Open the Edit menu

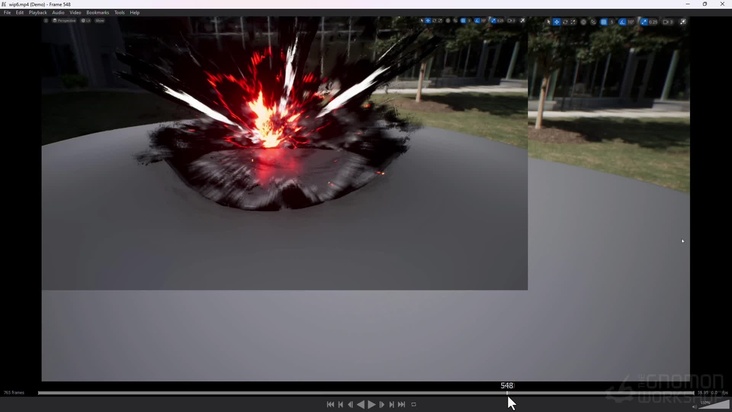(x=20, y=13)
